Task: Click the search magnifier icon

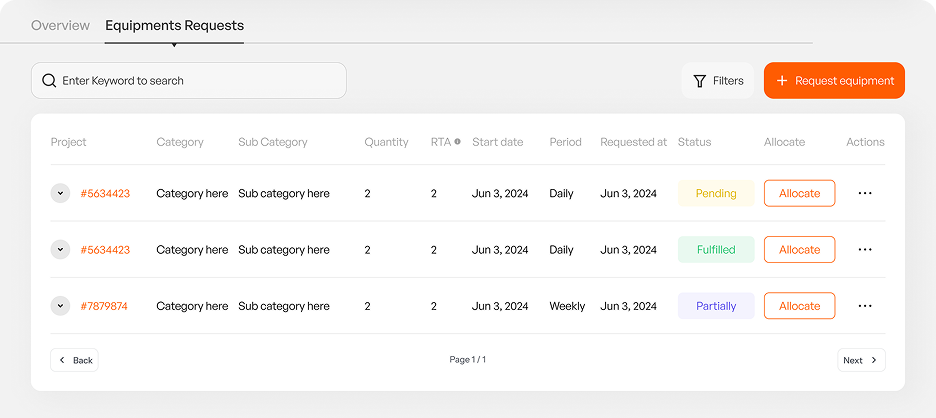Action: coord(49,81)
